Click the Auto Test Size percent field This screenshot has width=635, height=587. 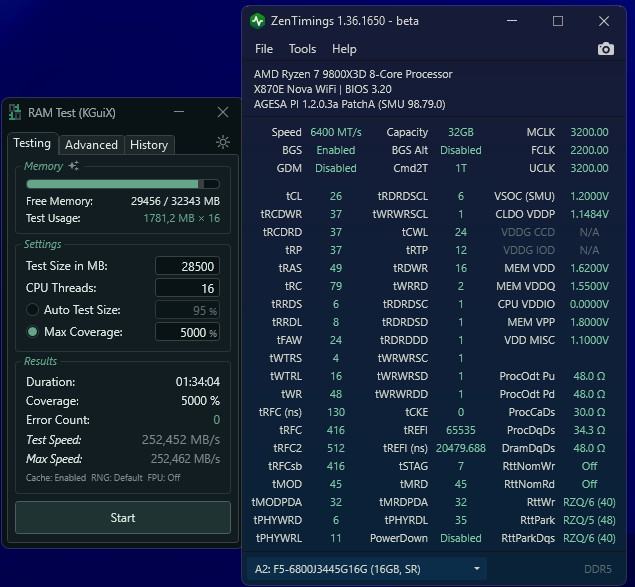tap(188, 310)
